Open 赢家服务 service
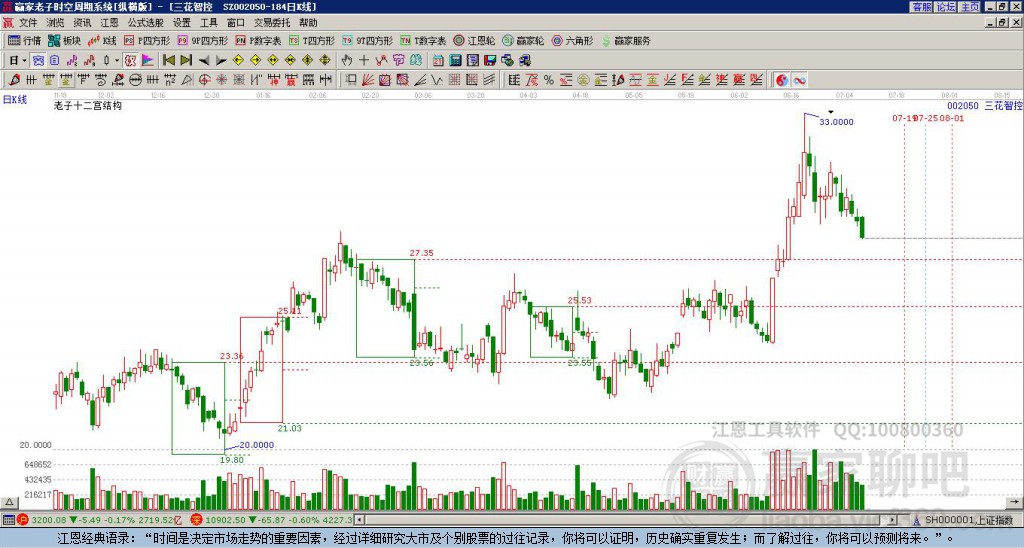Viewport: 1024px width, 548px height. coord(626,40)
